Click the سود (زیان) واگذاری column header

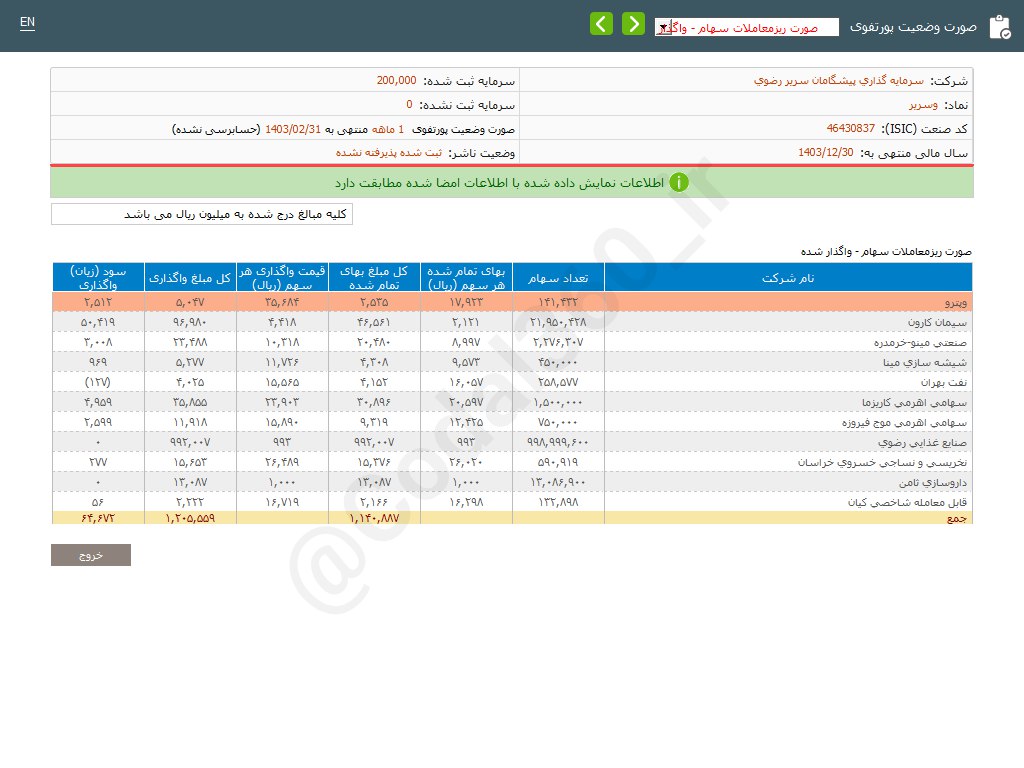(98, 278)
